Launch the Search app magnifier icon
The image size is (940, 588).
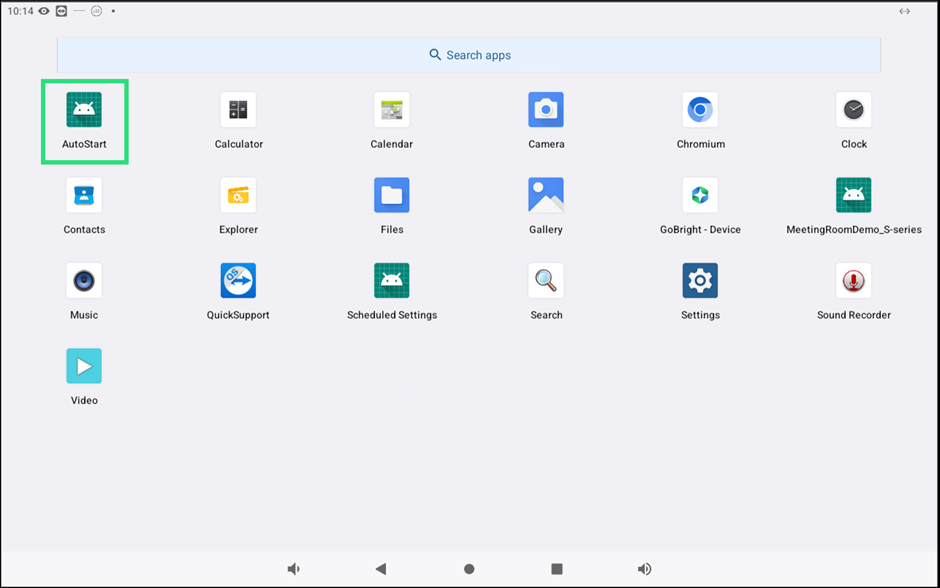pos(546,281)
